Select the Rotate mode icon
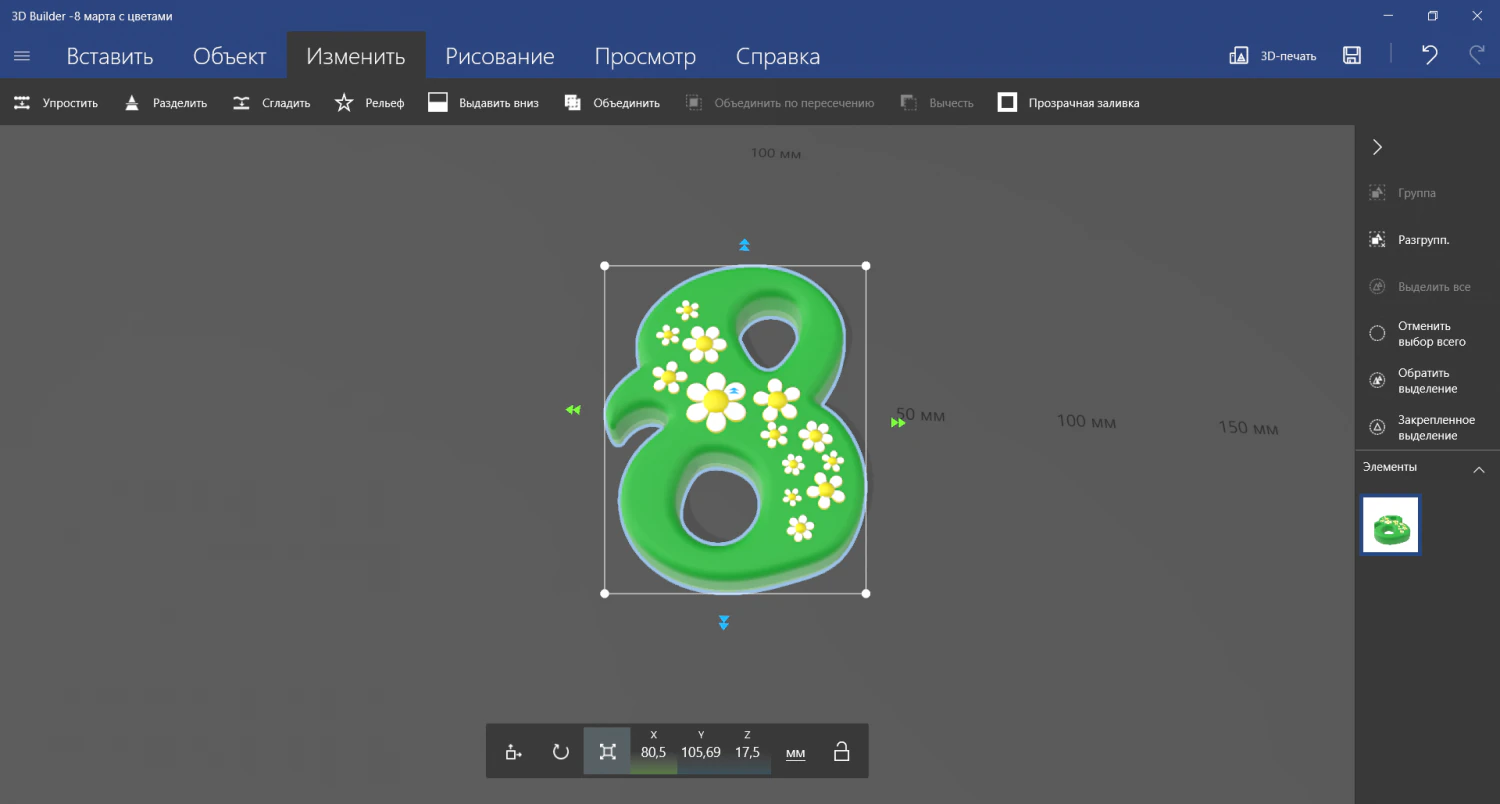The height and width of the screenshot is (804, 1500). point(560,752)
